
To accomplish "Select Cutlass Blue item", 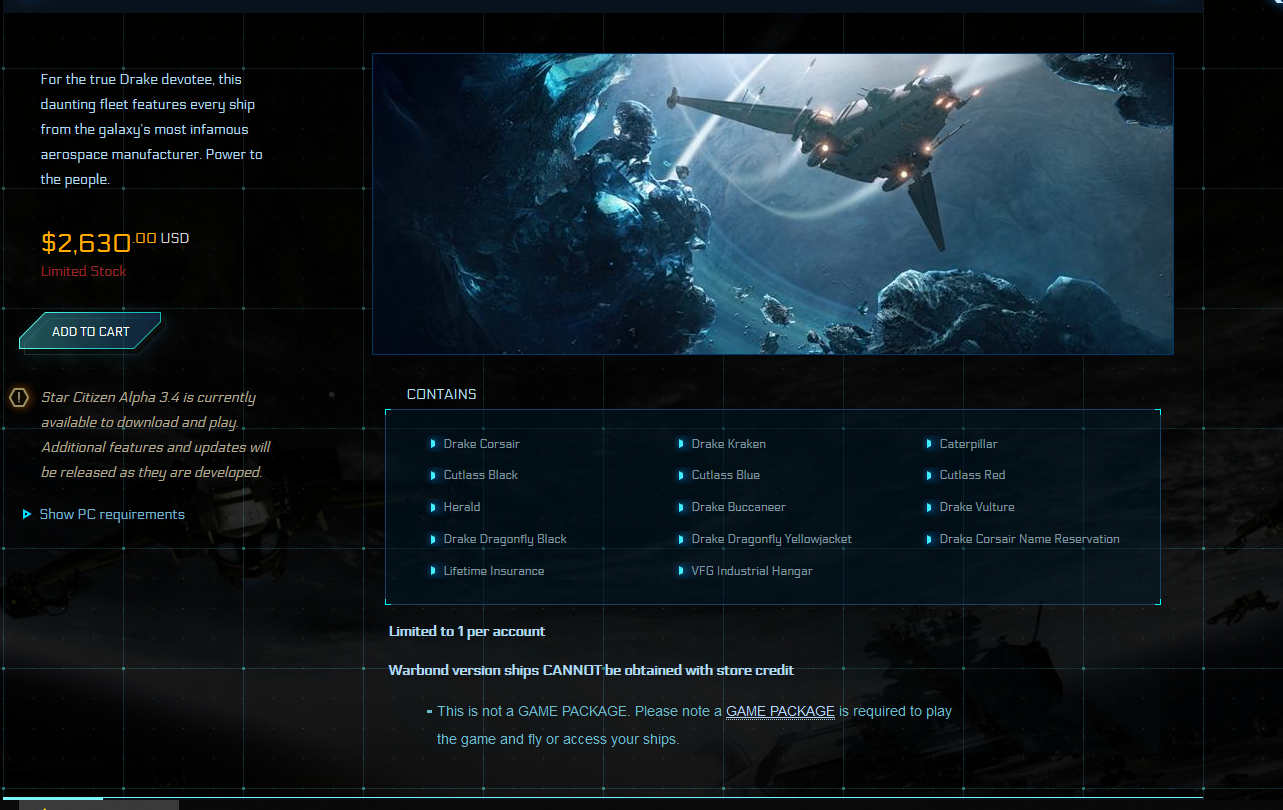I will (725, 475).
